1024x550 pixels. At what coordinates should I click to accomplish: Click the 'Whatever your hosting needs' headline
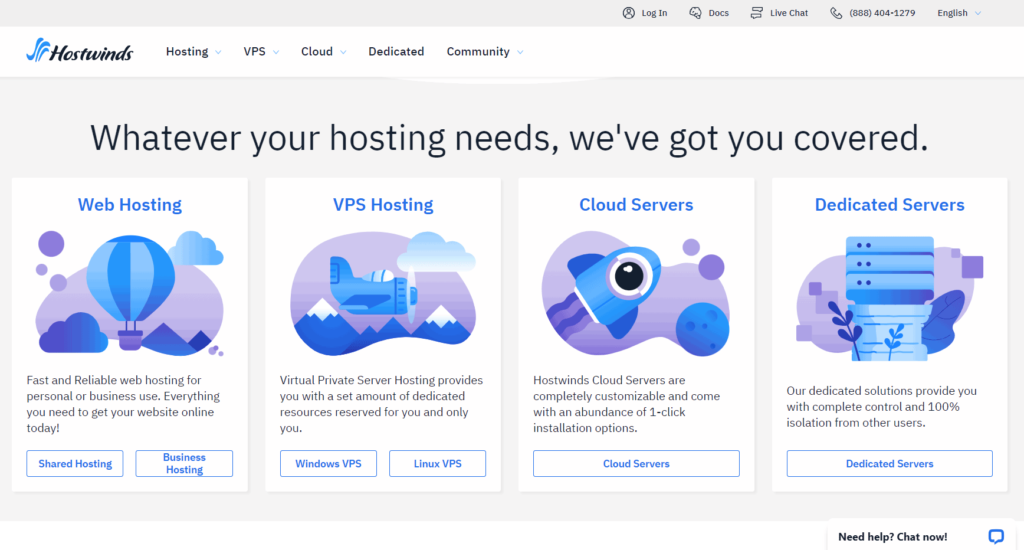tap(509, 138)
